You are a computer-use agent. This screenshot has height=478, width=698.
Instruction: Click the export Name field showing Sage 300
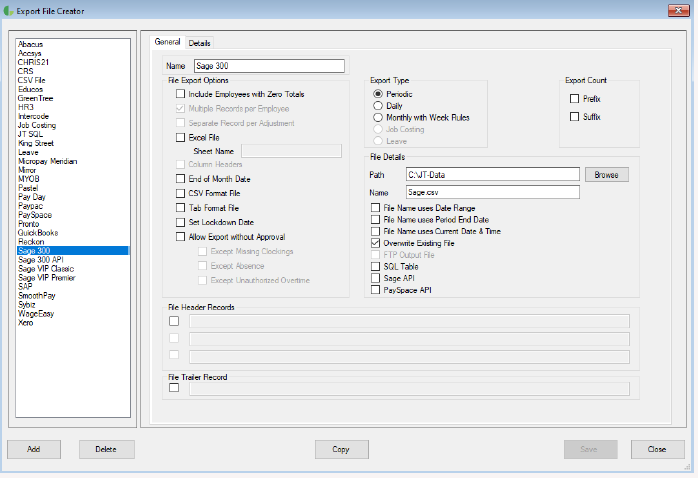pyautogui.click(x=269, y=66)
